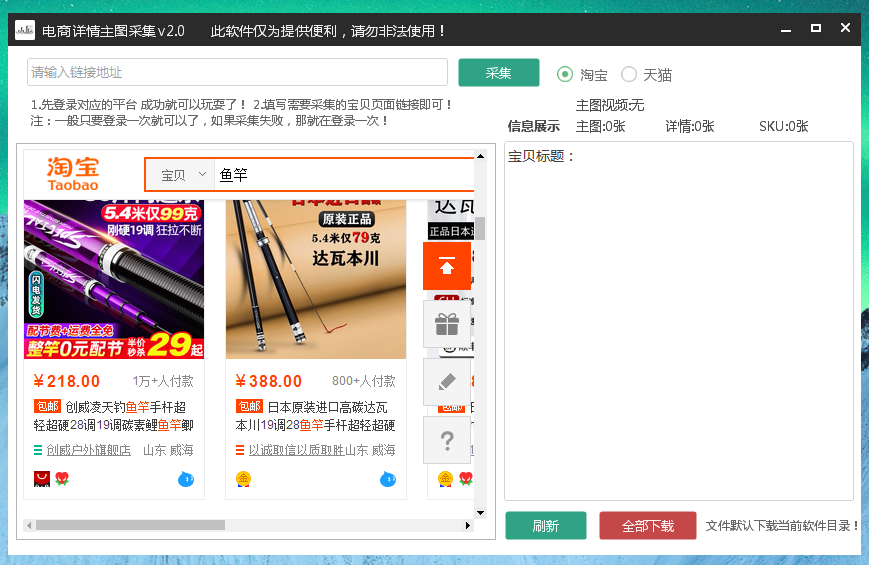This screenshot has width=869, height=565.
Task: Click the green 采集 button
Action: [498, 73]
